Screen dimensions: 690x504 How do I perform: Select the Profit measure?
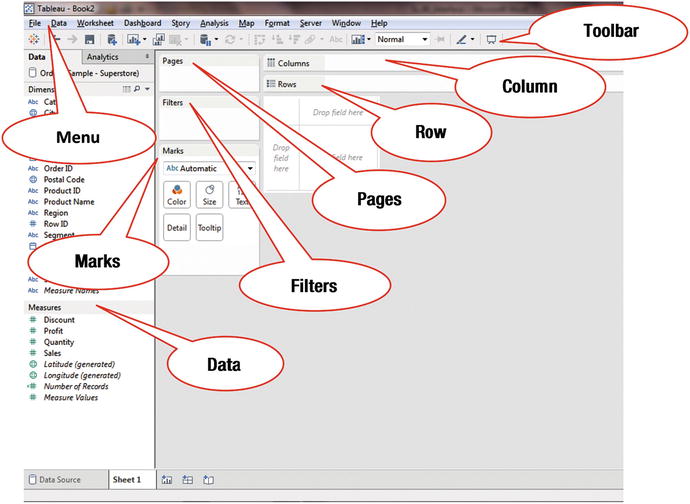53,331
